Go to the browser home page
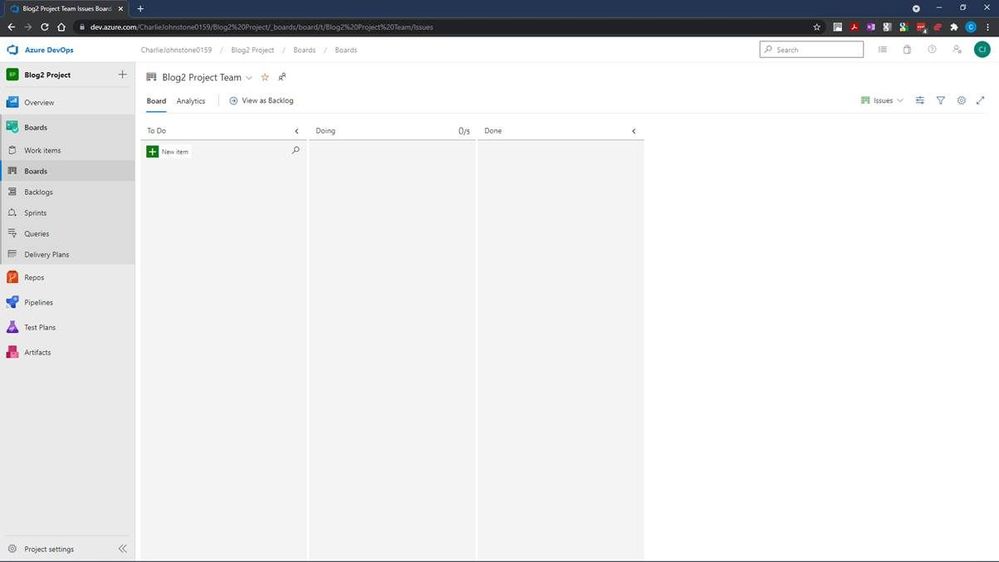Screen dimensions: 999x562 click(x=61, y=27)
